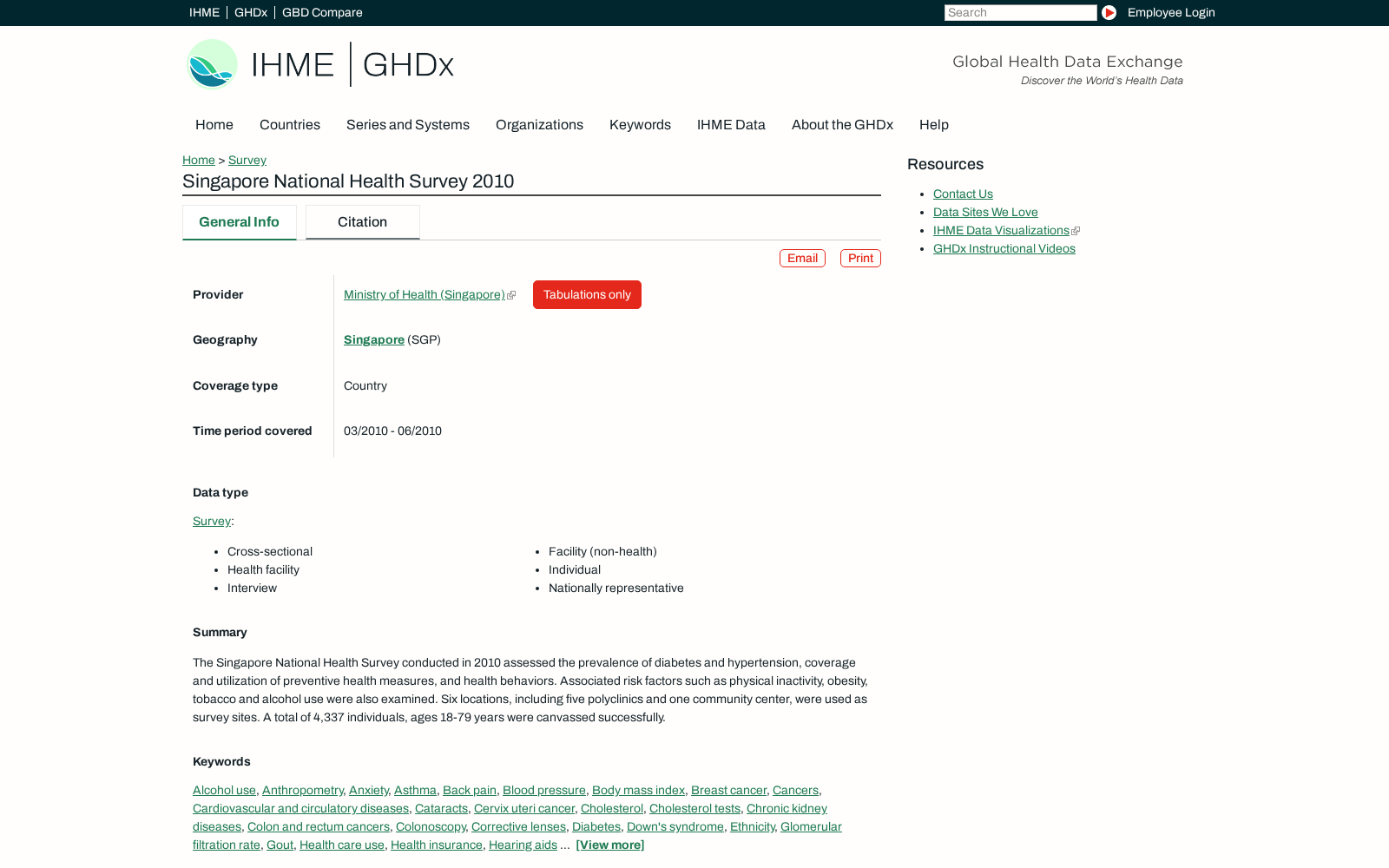
Task: Click Cholesterol tests keyword
Action: 694,808
